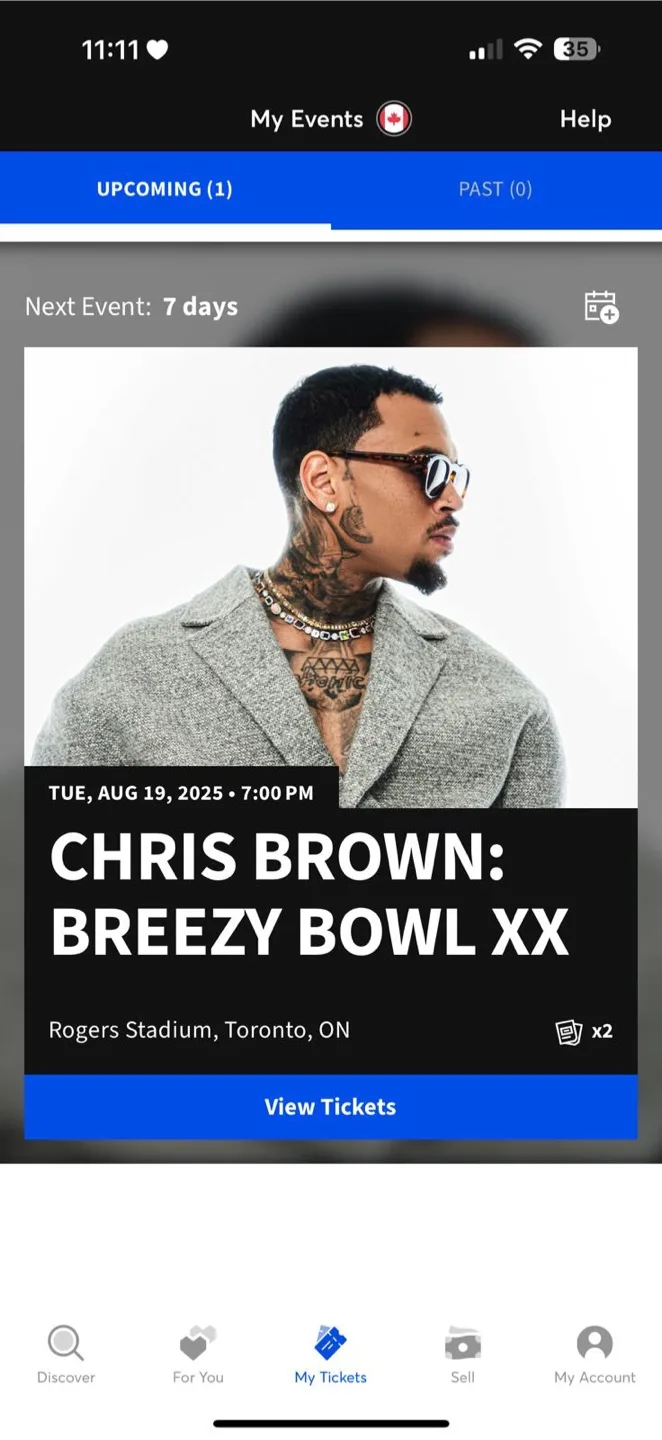Open the Chris Brown event photo
662x1440 pixels.
coord(331,578)
